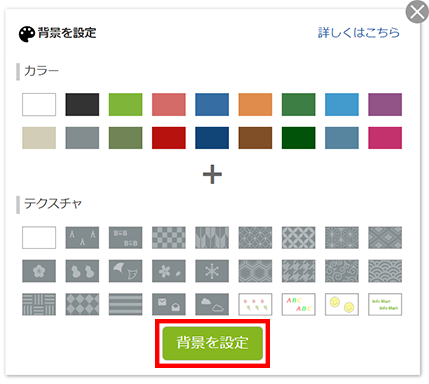Choose the orange color swatch
The width and height of the screenshot is (429, 384).
255,105
